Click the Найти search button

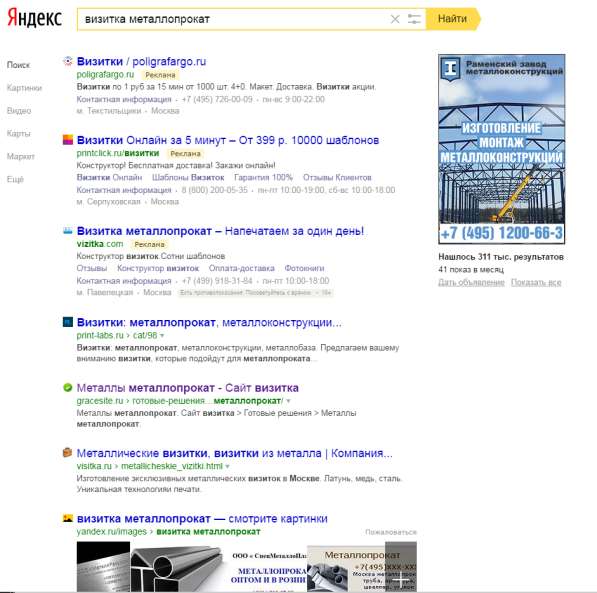click(453, 19)
